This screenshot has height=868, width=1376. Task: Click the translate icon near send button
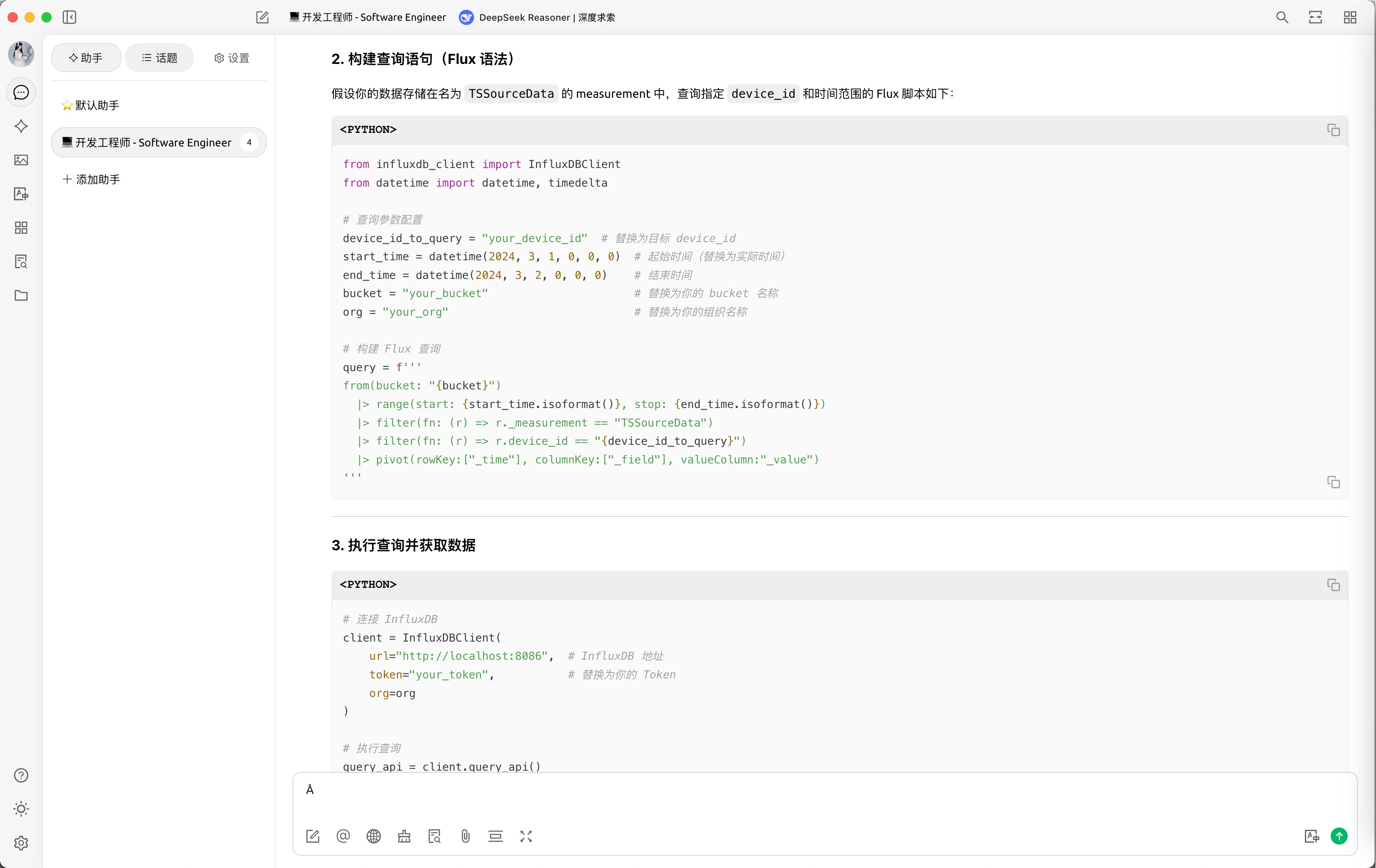coord(1311,837)
